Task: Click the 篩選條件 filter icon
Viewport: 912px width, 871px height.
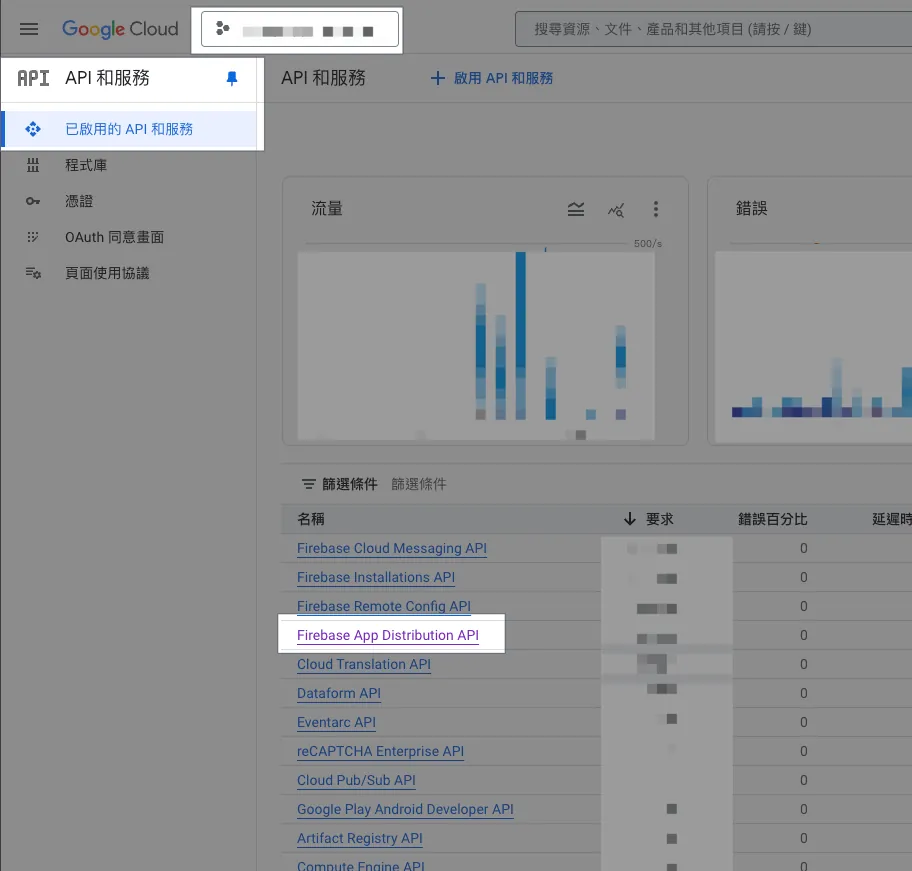Action: click(309, 484)
